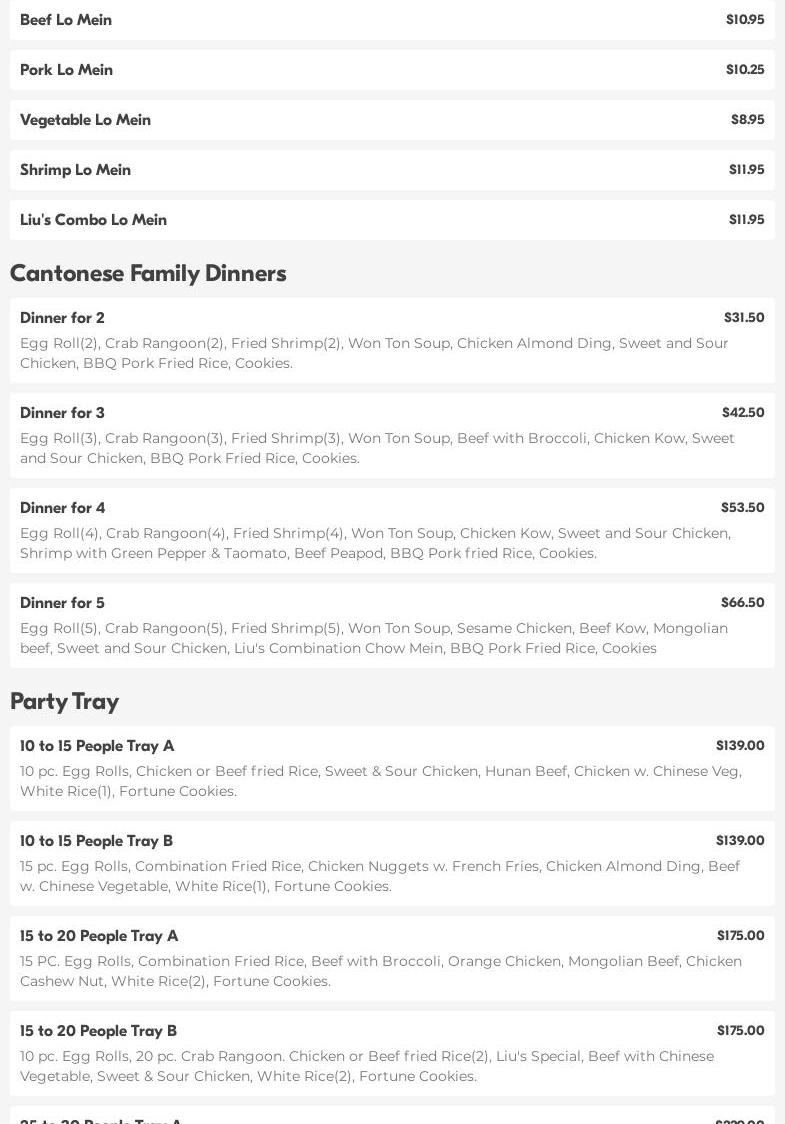The width and height of the screenshot is (785, 1124).
Task: Choose Pork Lo Mein from the menu
Action: [66, 70]
